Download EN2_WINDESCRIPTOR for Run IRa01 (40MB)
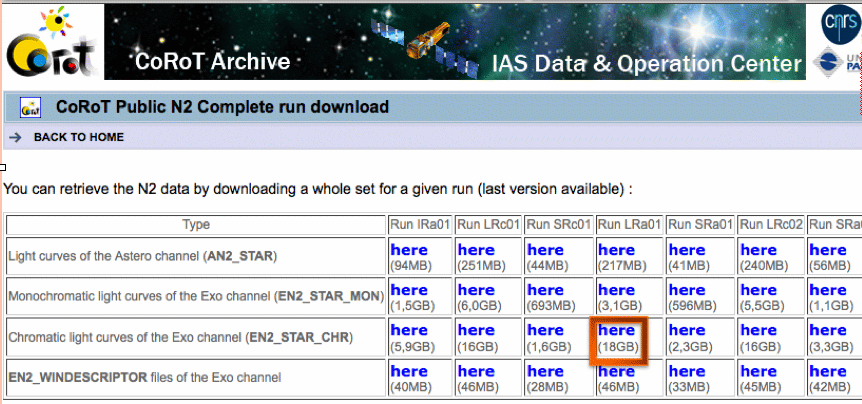The width and height of the screenshot is (862, 404). [x=408, y=371]
